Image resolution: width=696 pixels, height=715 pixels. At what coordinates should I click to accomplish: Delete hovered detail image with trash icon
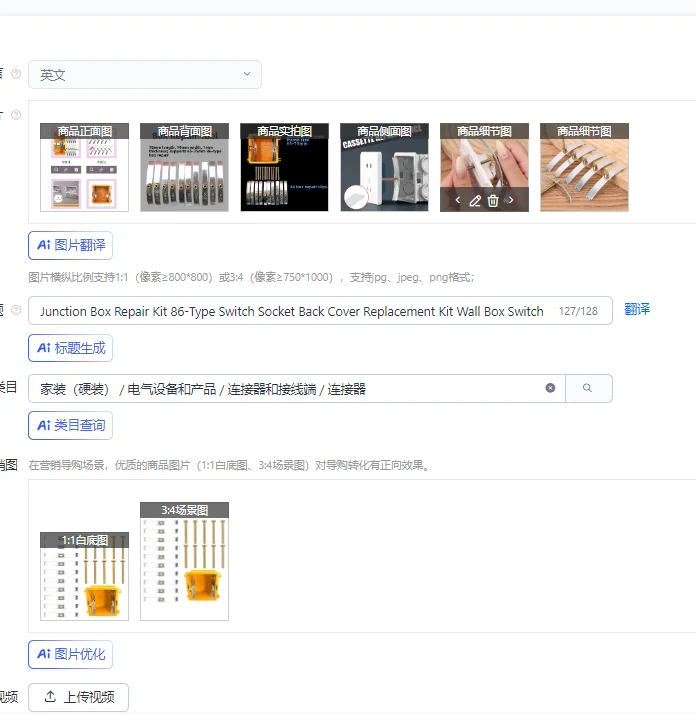click(x=493, y=201)
